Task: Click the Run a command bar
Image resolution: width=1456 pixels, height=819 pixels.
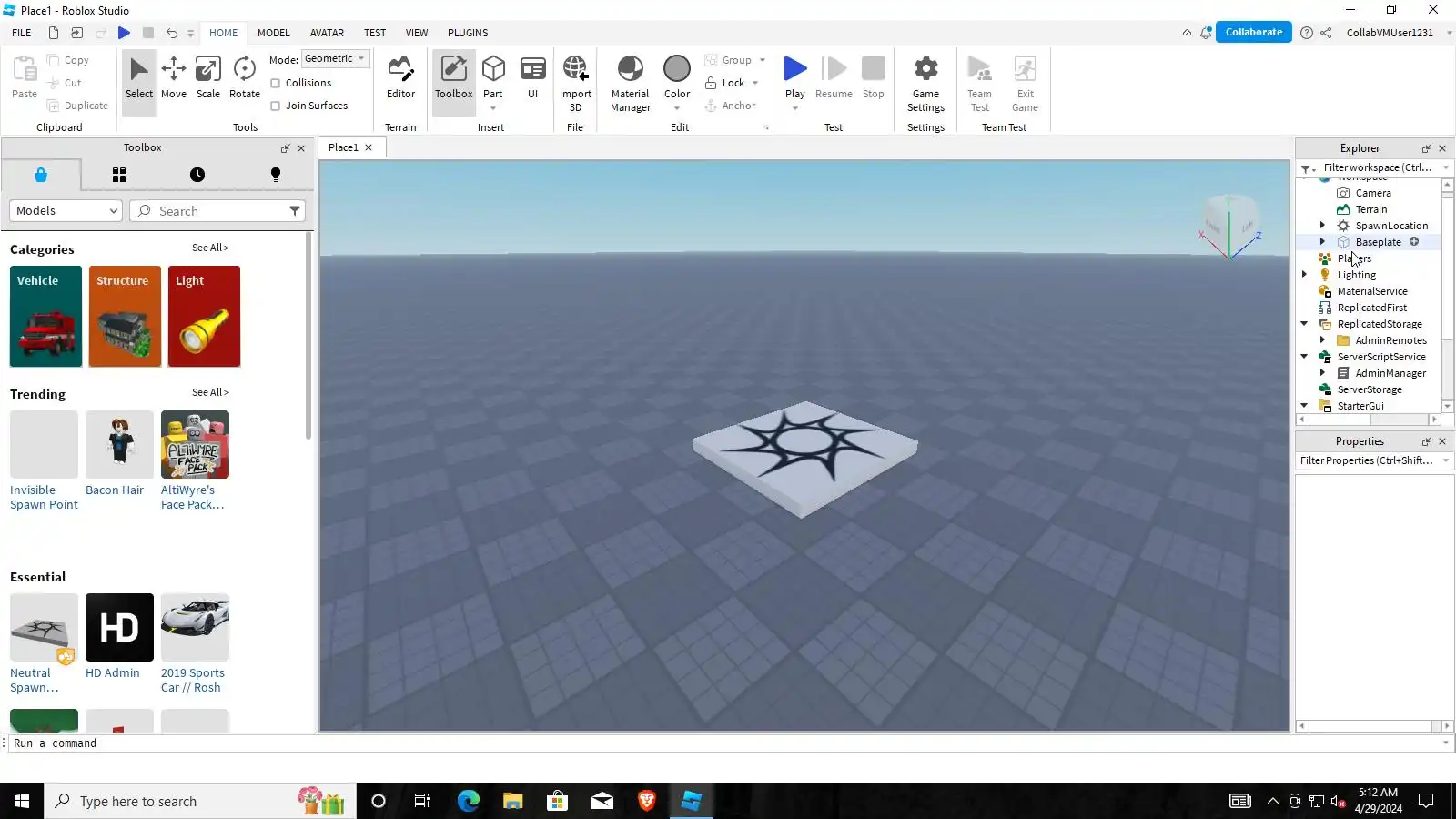Action: click(725, 743)
